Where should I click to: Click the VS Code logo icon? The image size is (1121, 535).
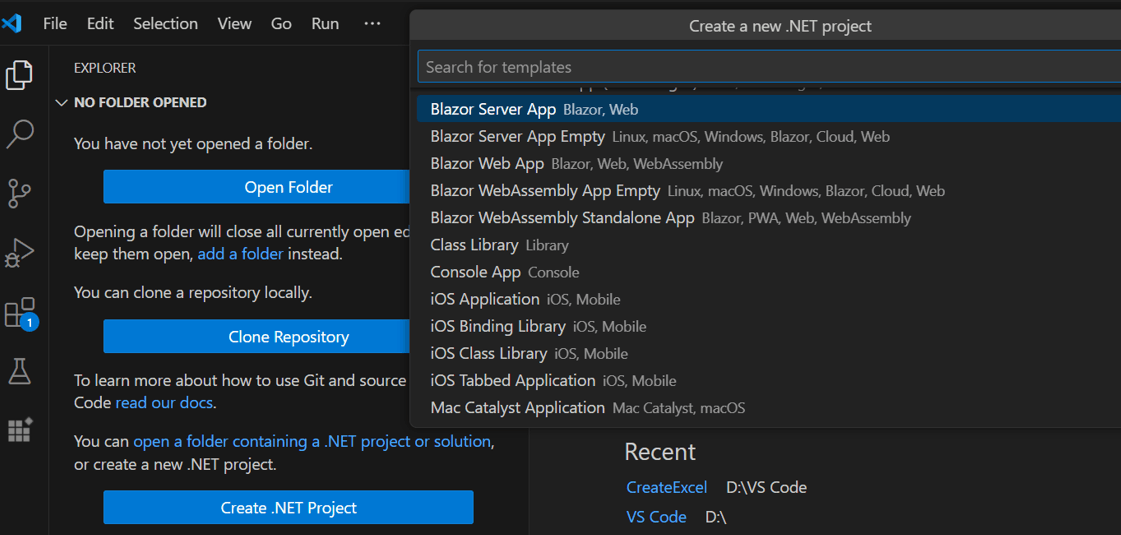(x=12, y=24)
